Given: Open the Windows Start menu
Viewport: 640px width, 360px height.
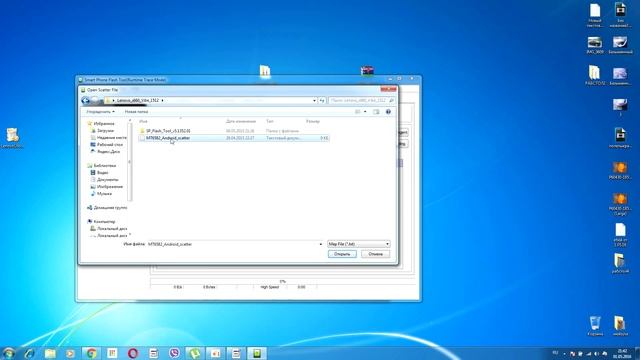Looking at the screenshot, I should pyautogui.click(x=9, y=353).
